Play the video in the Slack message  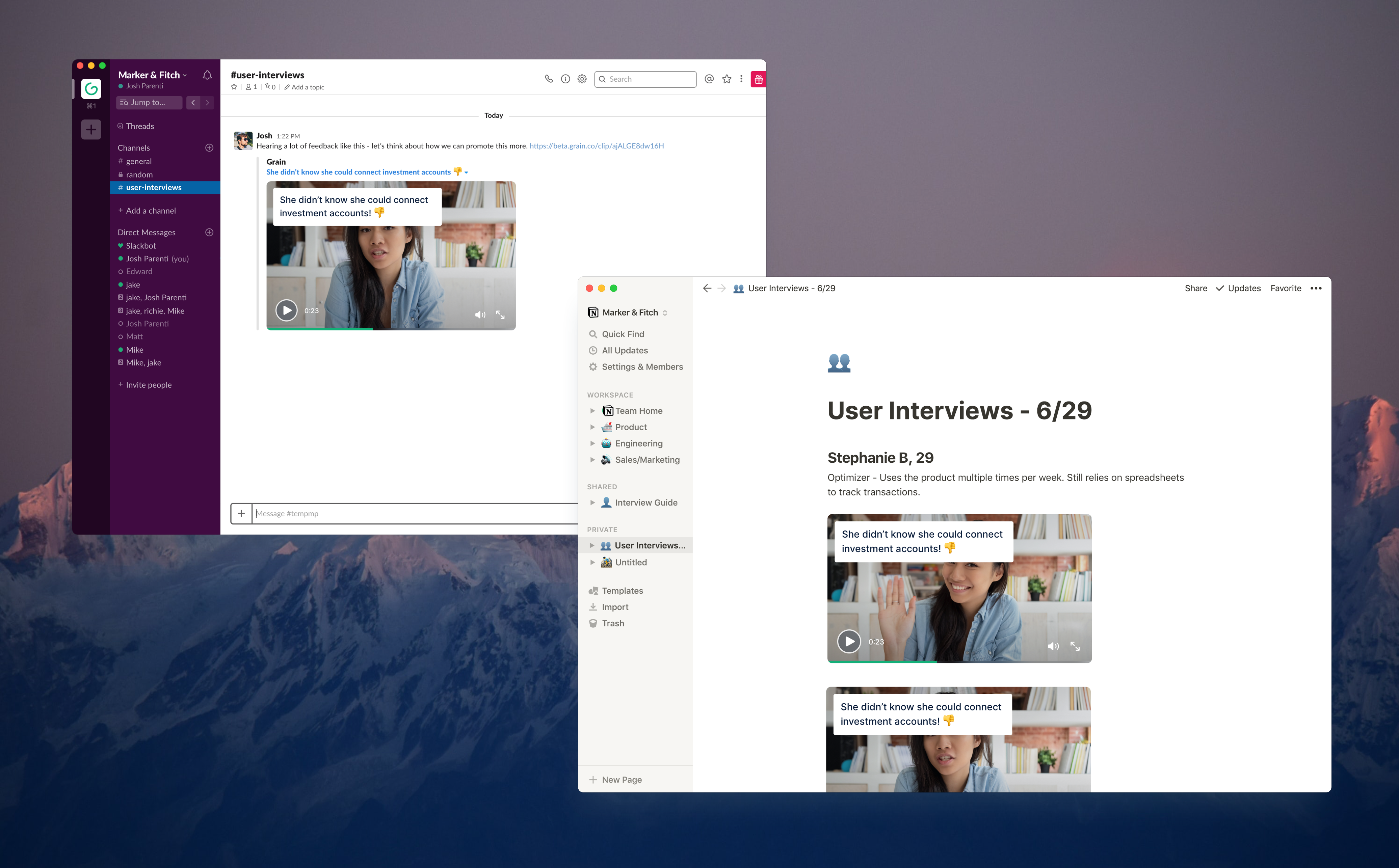pyautogui.click(x=286, y=310)
